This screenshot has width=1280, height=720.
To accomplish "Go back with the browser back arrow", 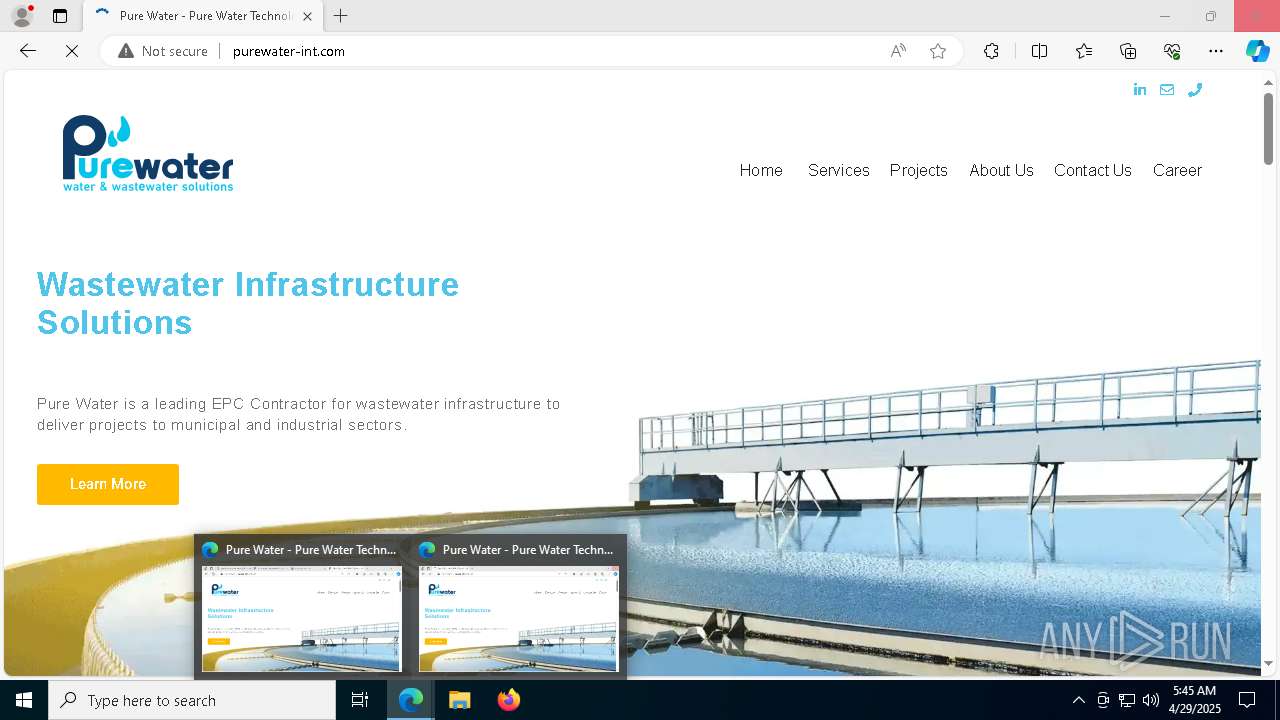I will tap(28, 51).
